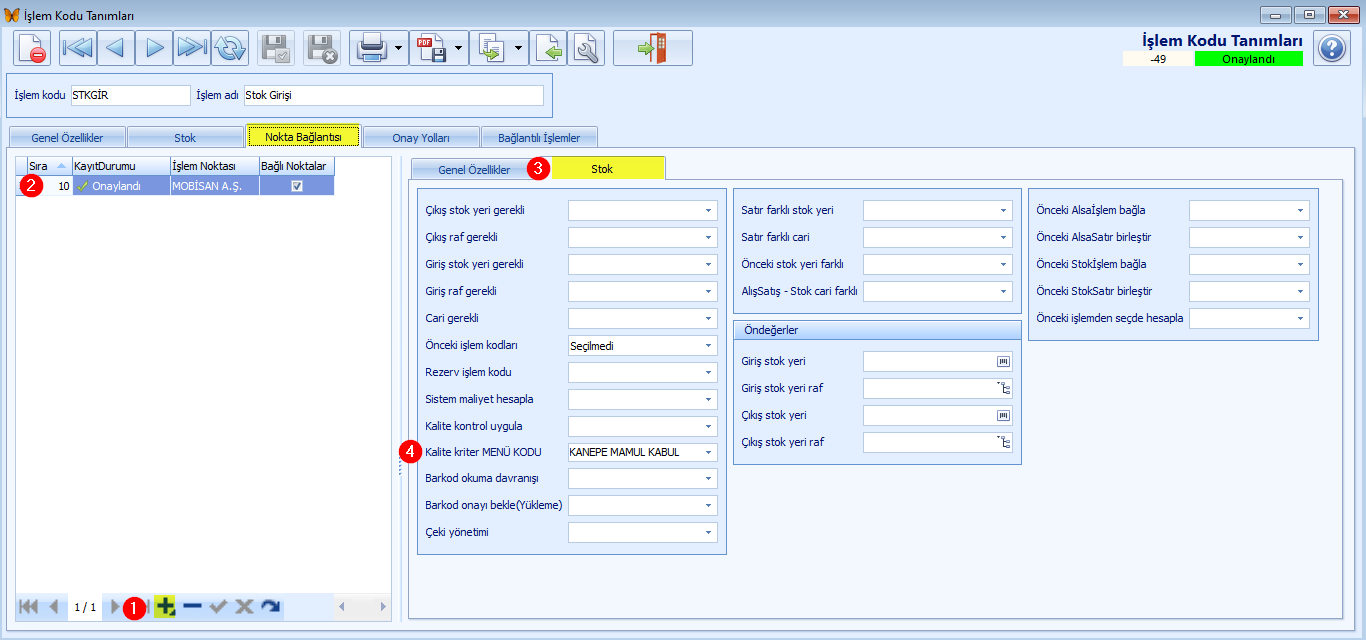Open the Bağlantılı İşlemler tab

click(x=539, y=137)
